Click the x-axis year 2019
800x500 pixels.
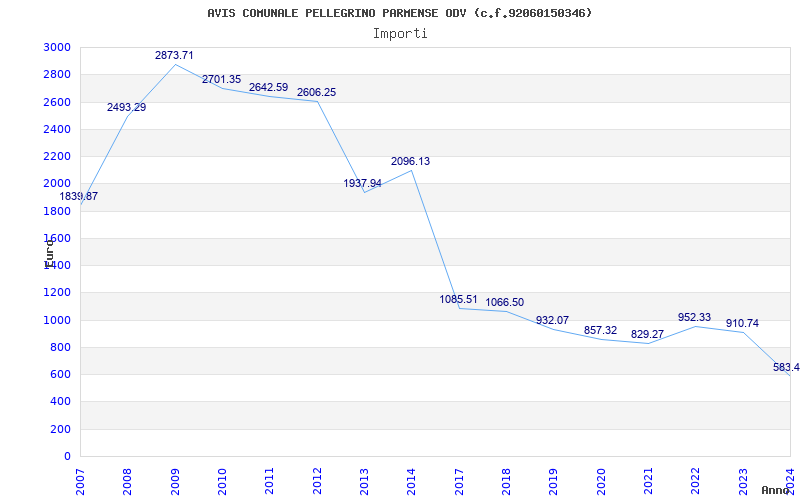(x=554, y=482)
